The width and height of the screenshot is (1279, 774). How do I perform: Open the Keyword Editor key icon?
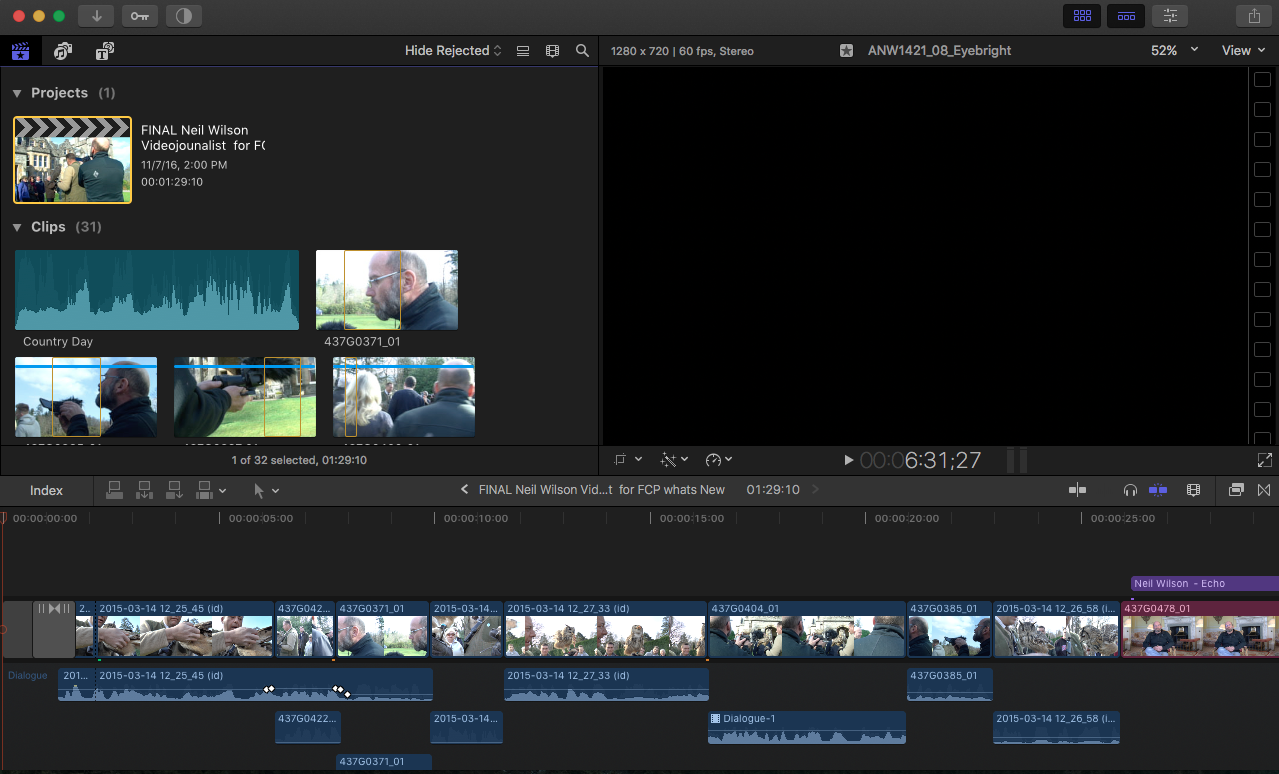(139, 16)
